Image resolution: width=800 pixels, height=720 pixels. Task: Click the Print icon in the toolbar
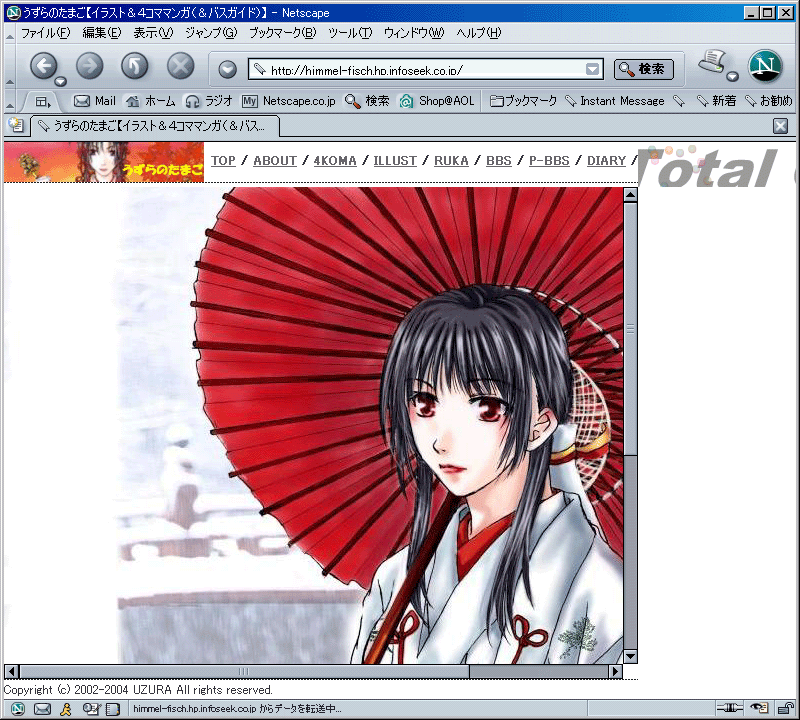point(713,62)
